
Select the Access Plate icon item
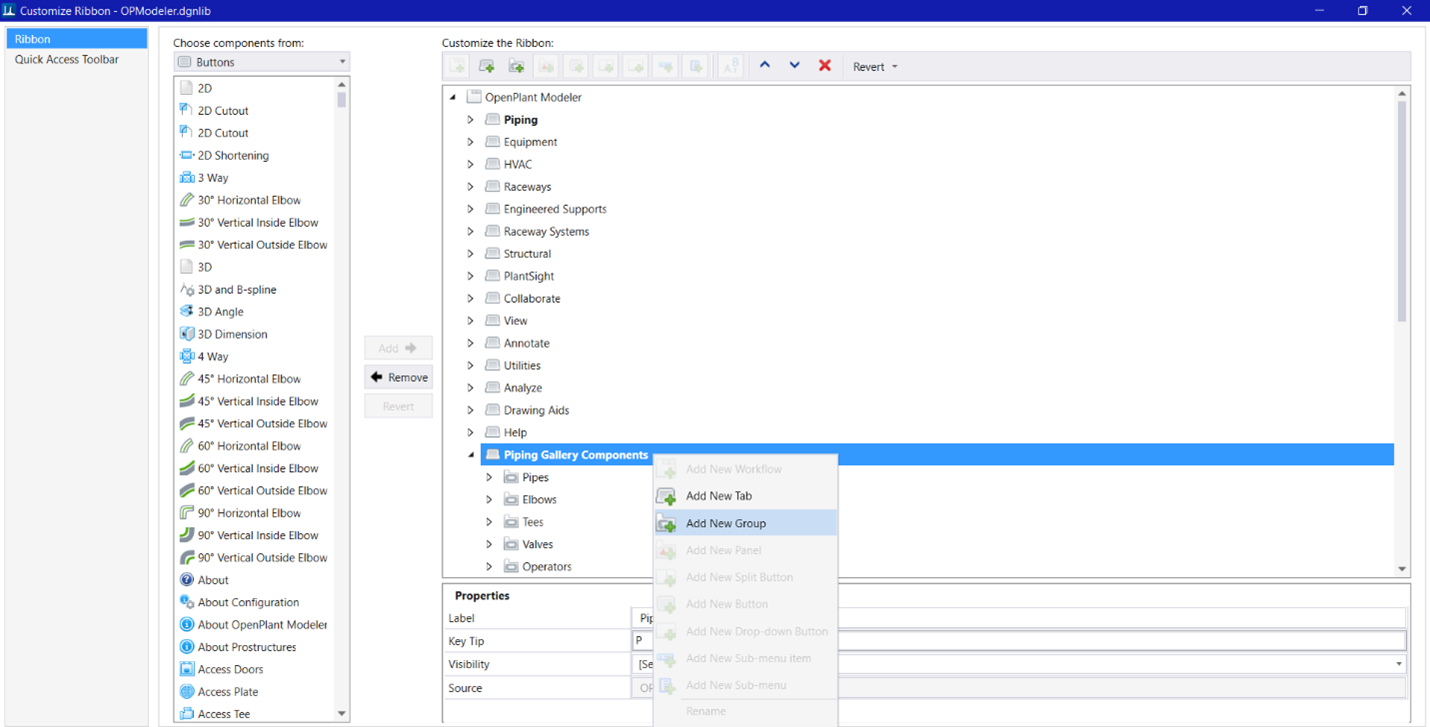pos(187,691)
